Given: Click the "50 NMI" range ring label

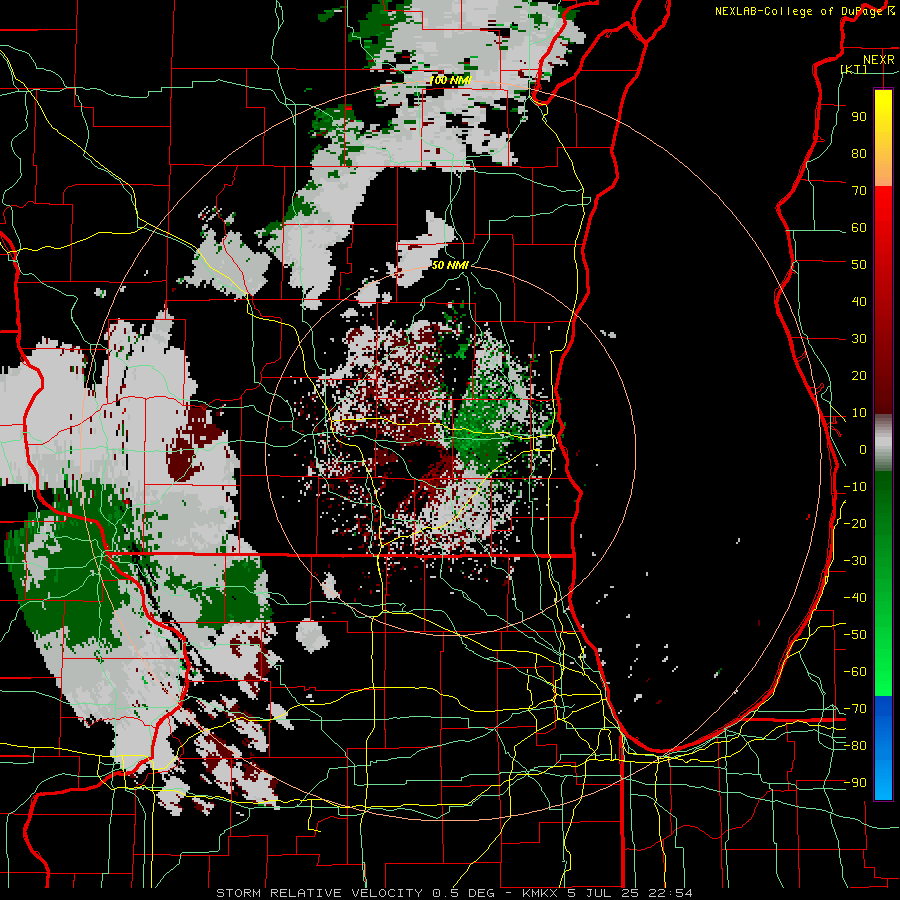Looking at the screenshot, I should (451, 265).
